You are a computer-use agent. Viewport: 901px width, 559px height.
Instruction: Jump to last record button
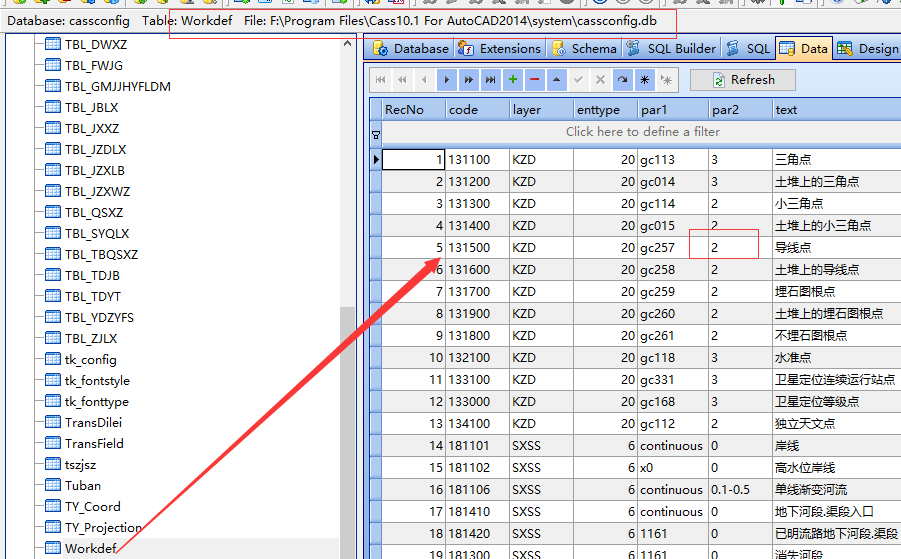click(490, 80)
